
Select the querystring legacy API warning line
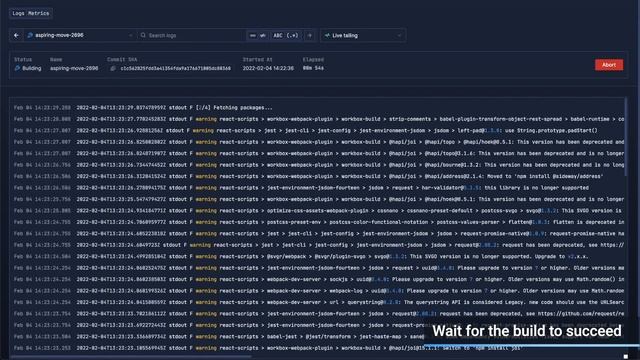(318, 302)
